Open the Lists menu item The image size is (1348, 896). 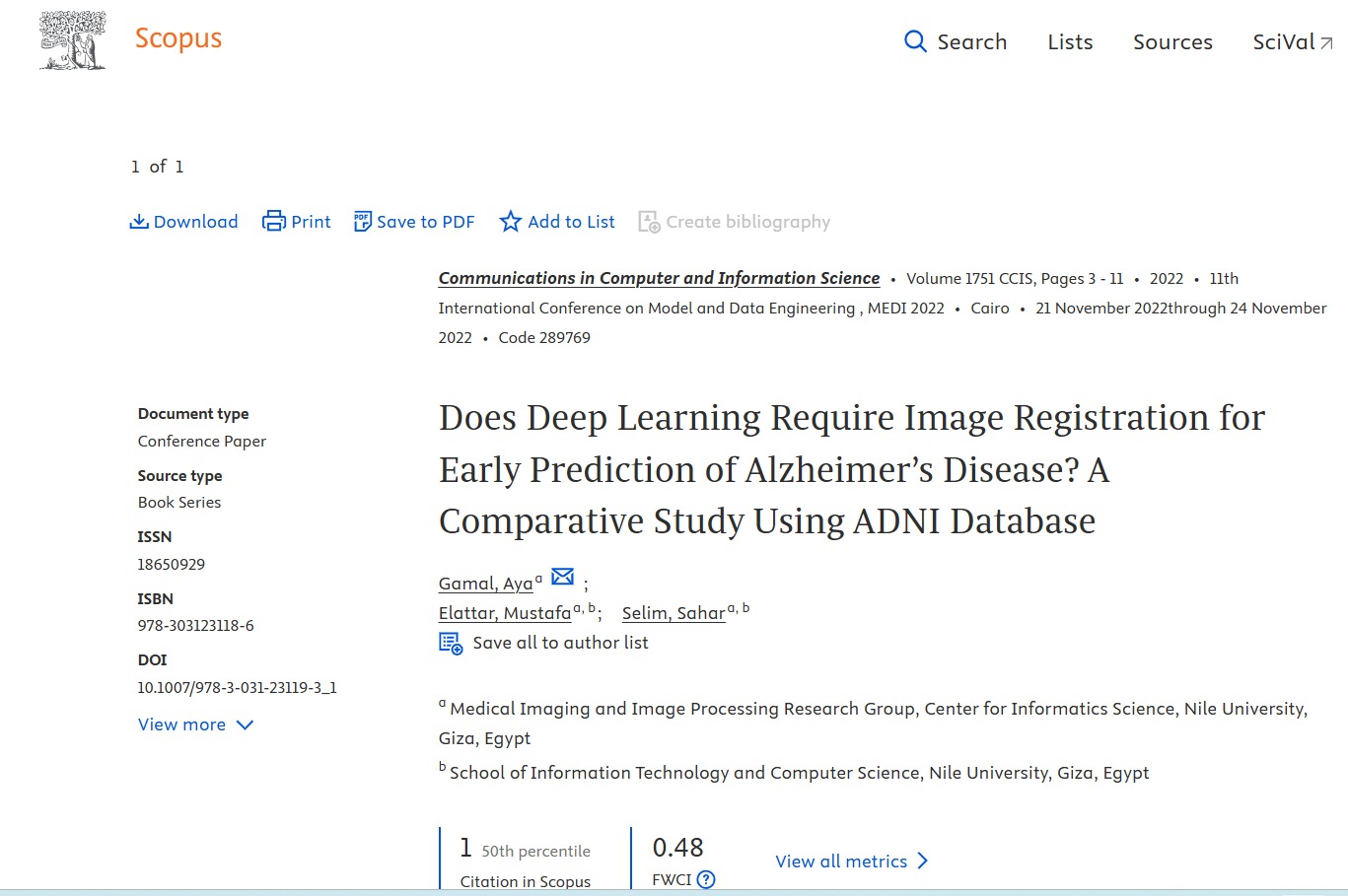point(1070,42)
